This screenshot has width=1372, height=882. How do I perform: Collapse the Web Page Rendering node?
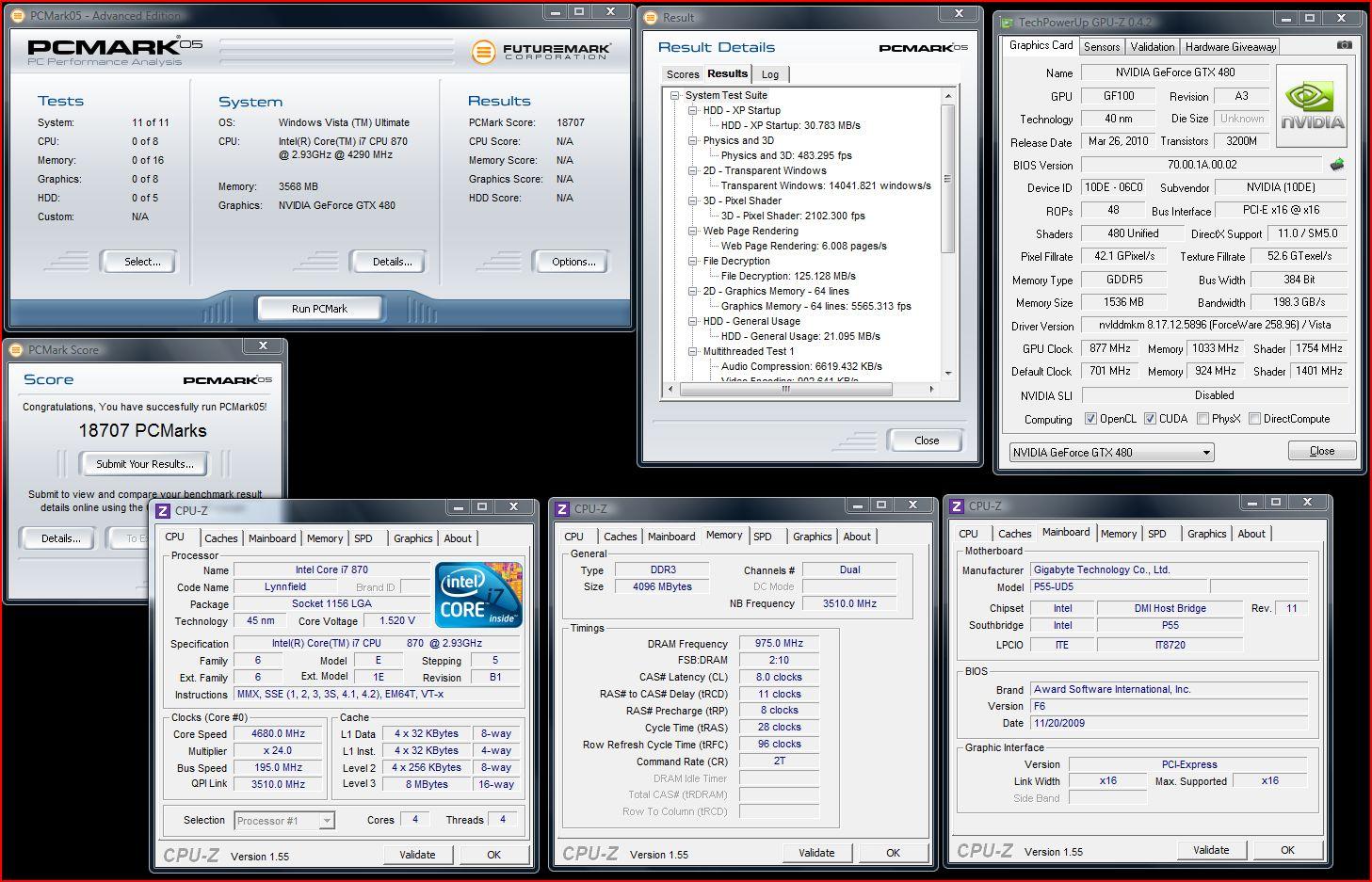point(693,231)
